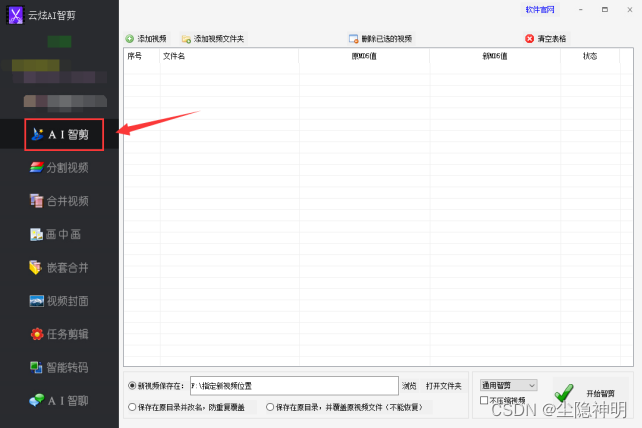This screenshot has width=642, height=428.
Task: Click the 开始智剪 button label
Action: click(601, 394)
